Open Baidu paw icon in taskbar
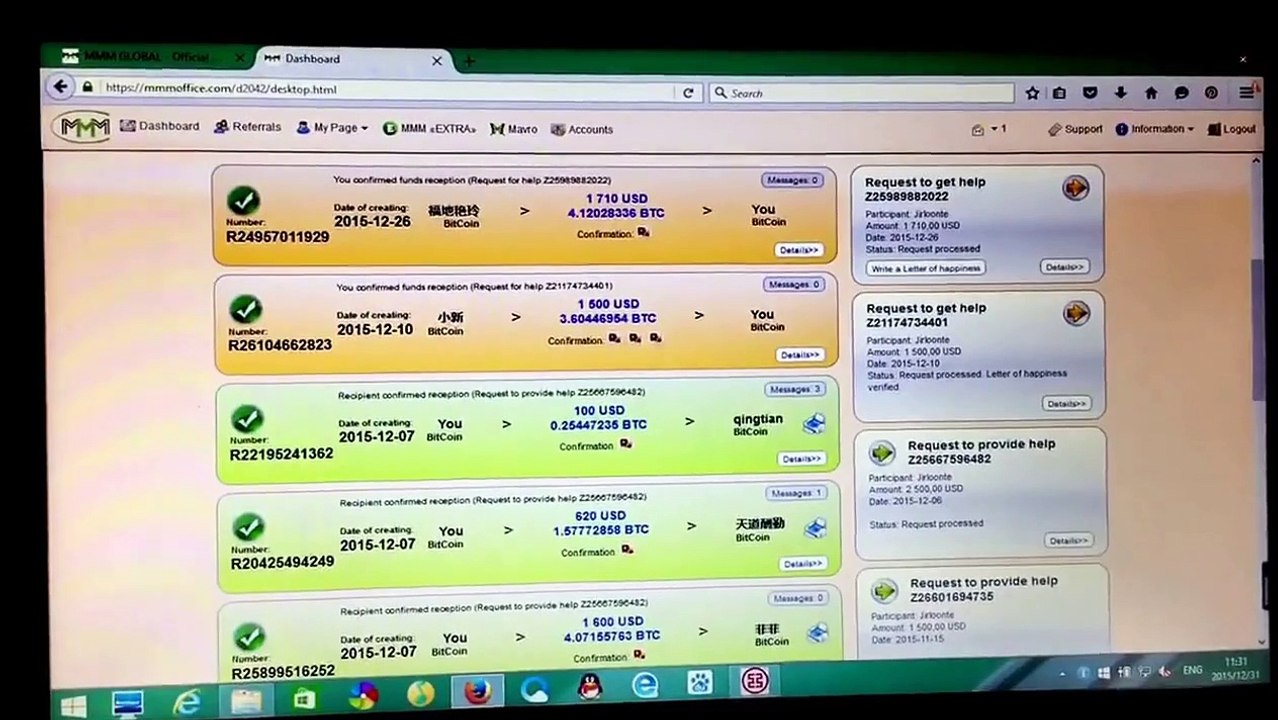Screen dimensions: 1278x720 click(x=699, y=684)
